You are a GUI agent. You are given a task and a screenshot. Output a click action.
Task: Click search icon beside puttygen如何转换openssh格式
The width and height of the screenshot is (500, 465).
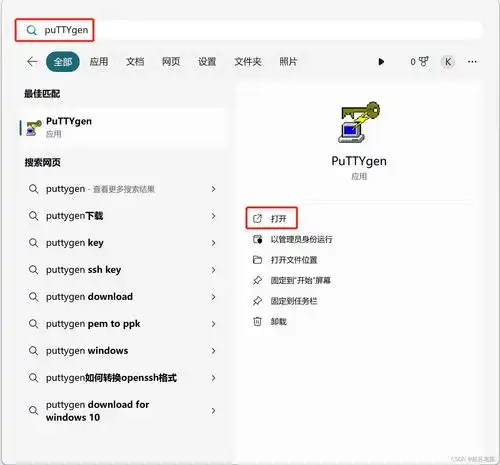coord(33,378)
